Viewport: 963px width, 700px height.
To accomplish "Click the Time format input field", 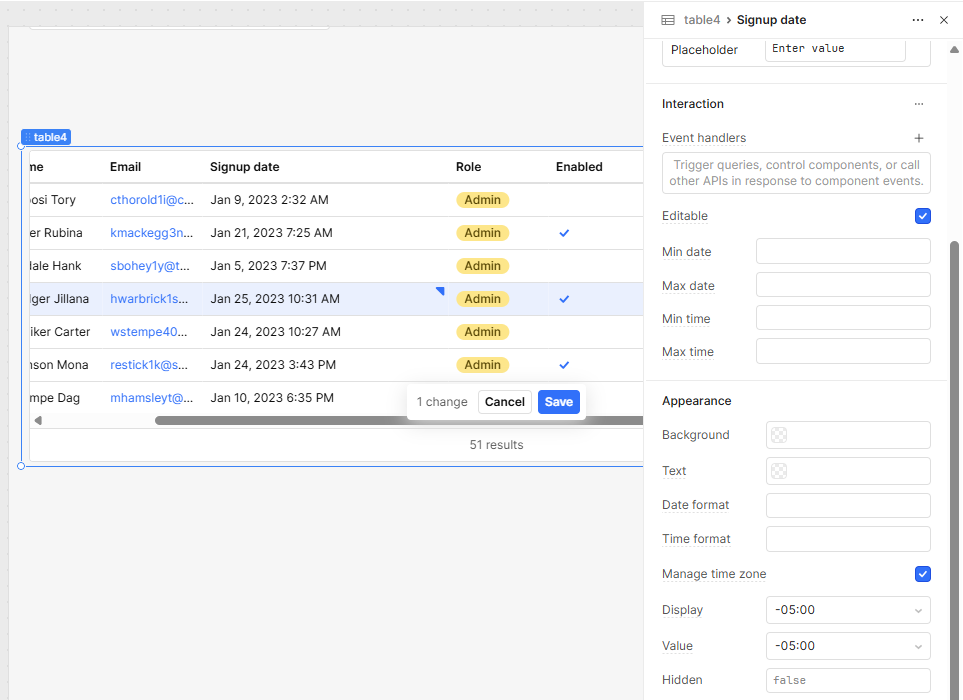I will pyautogui.click(x=848, y=539).
